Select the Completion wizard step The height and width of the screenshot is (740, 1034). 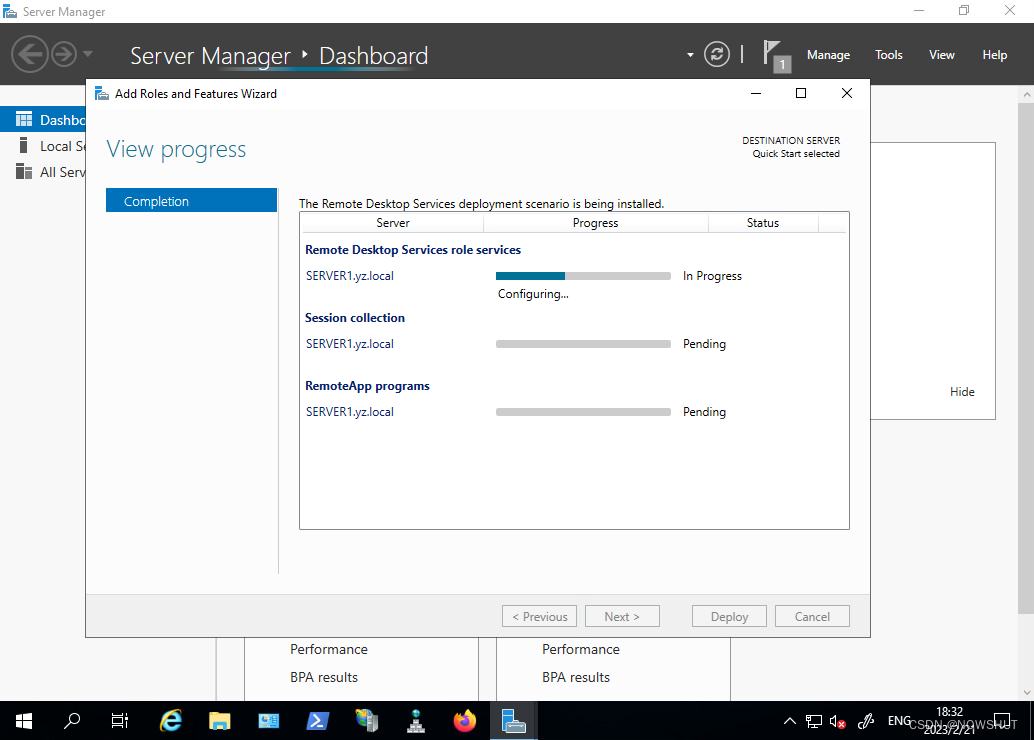(x=191, y=200)
